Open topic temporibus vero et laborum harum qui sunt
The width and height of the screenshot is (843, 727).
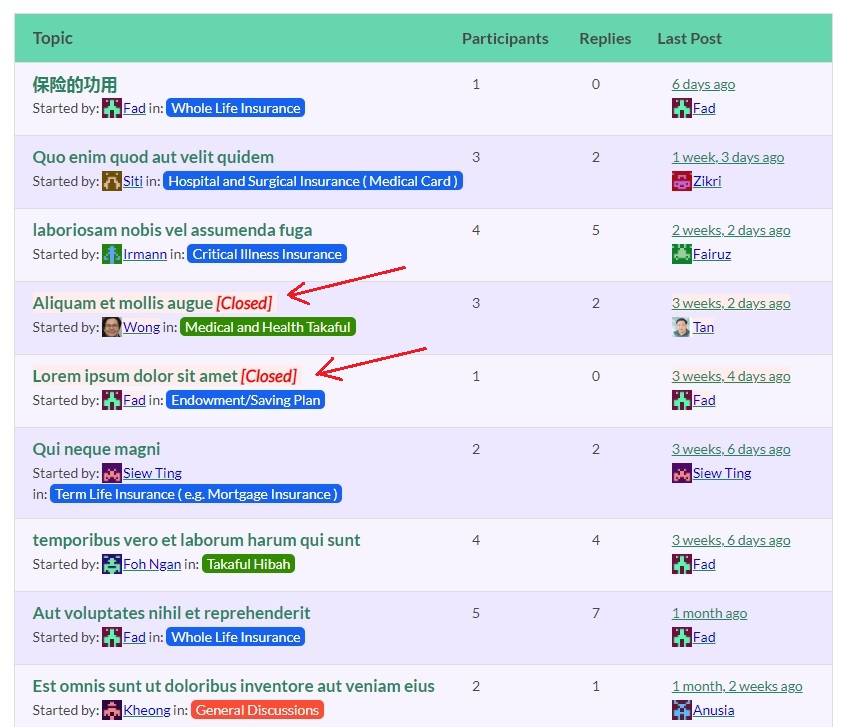coord(196,540)
